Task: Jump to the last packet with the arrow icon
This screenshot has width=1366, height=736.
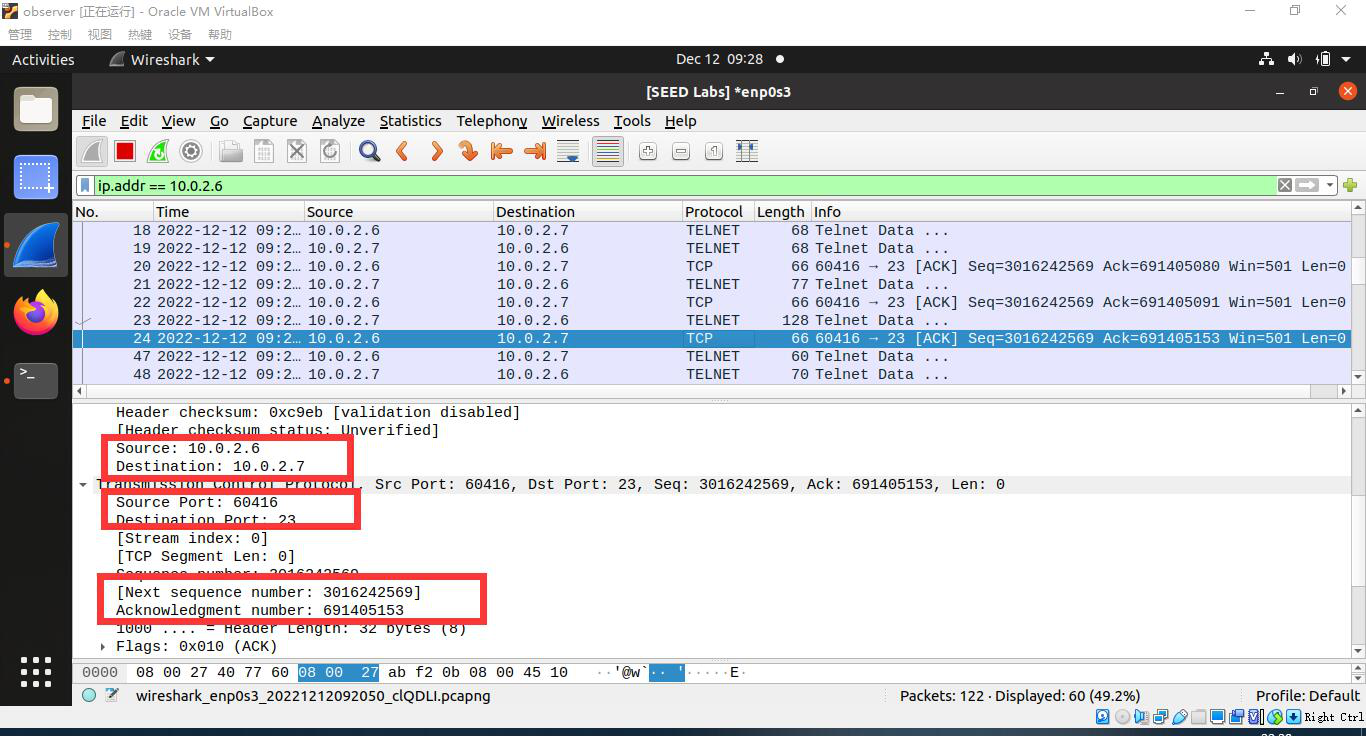Action: coord(534,151)
